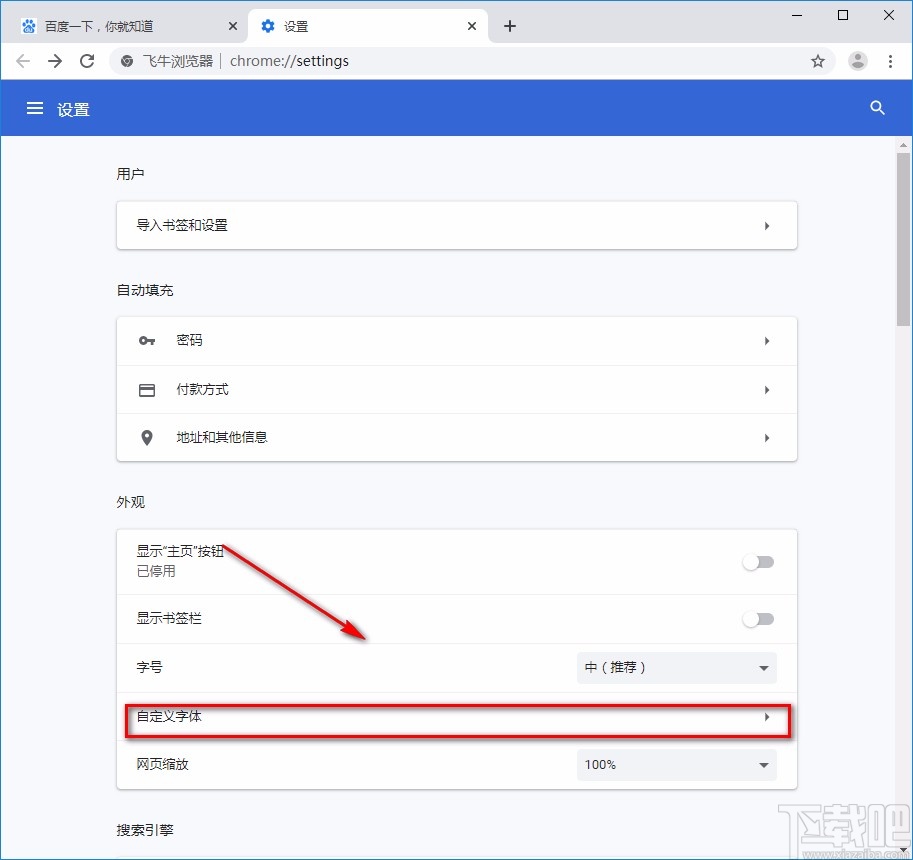
Task: Open the 字号 dropdown showing 中（推荐）
Action: point(676,667)
